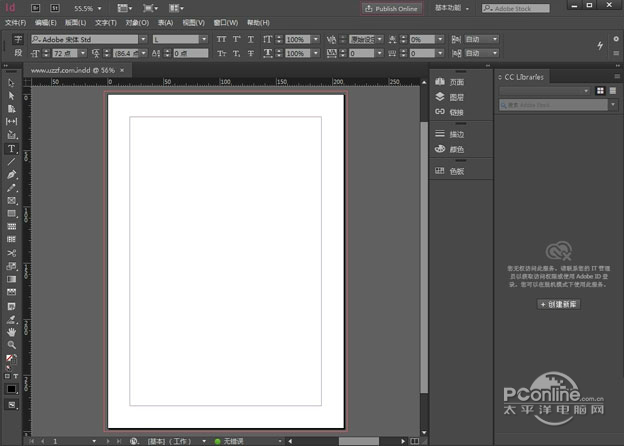Click the Publish Online button
The width and height of the screenshot is (624, 446).
click(x=392, y=8)
